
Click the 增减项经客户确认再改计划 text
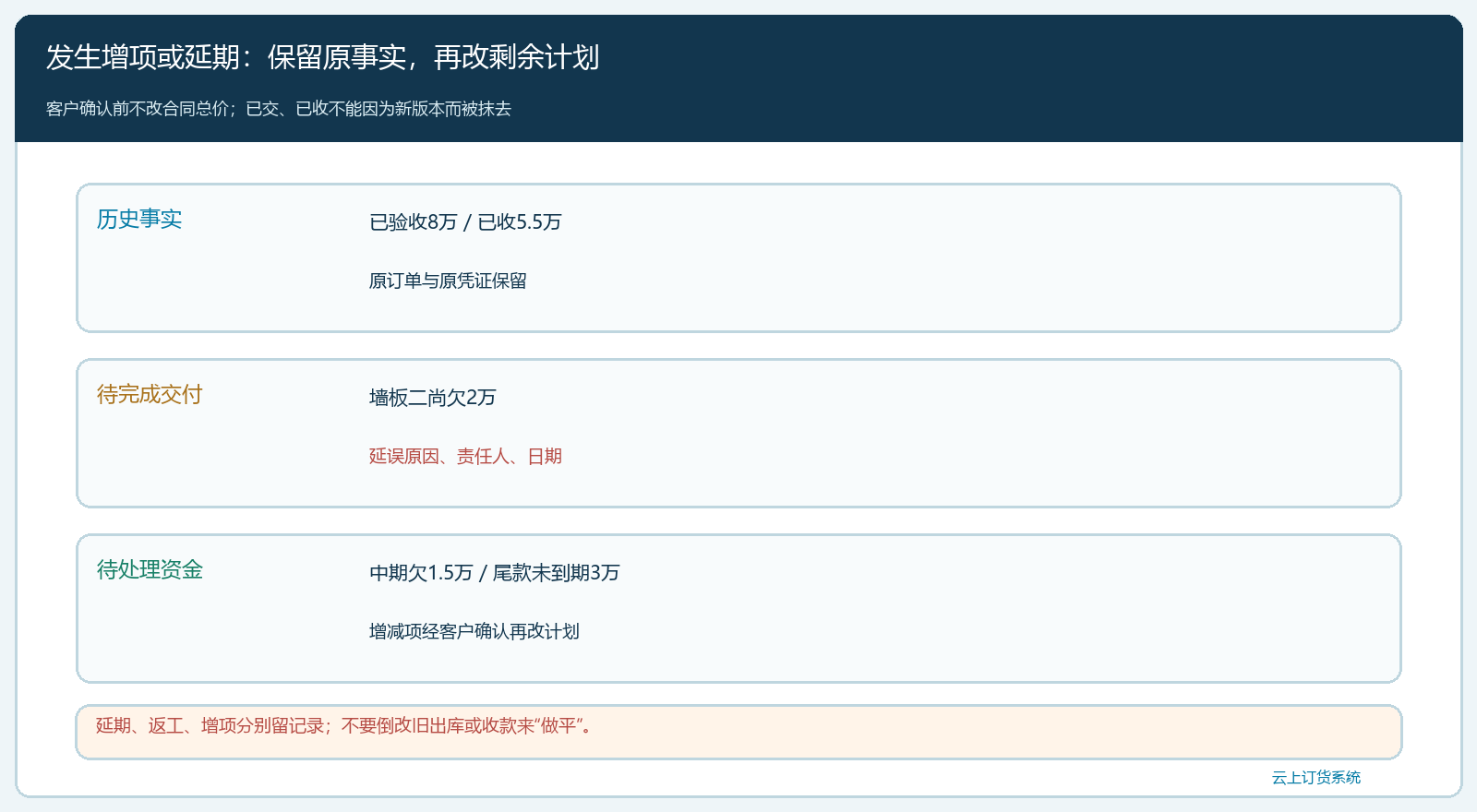(474, 632)
